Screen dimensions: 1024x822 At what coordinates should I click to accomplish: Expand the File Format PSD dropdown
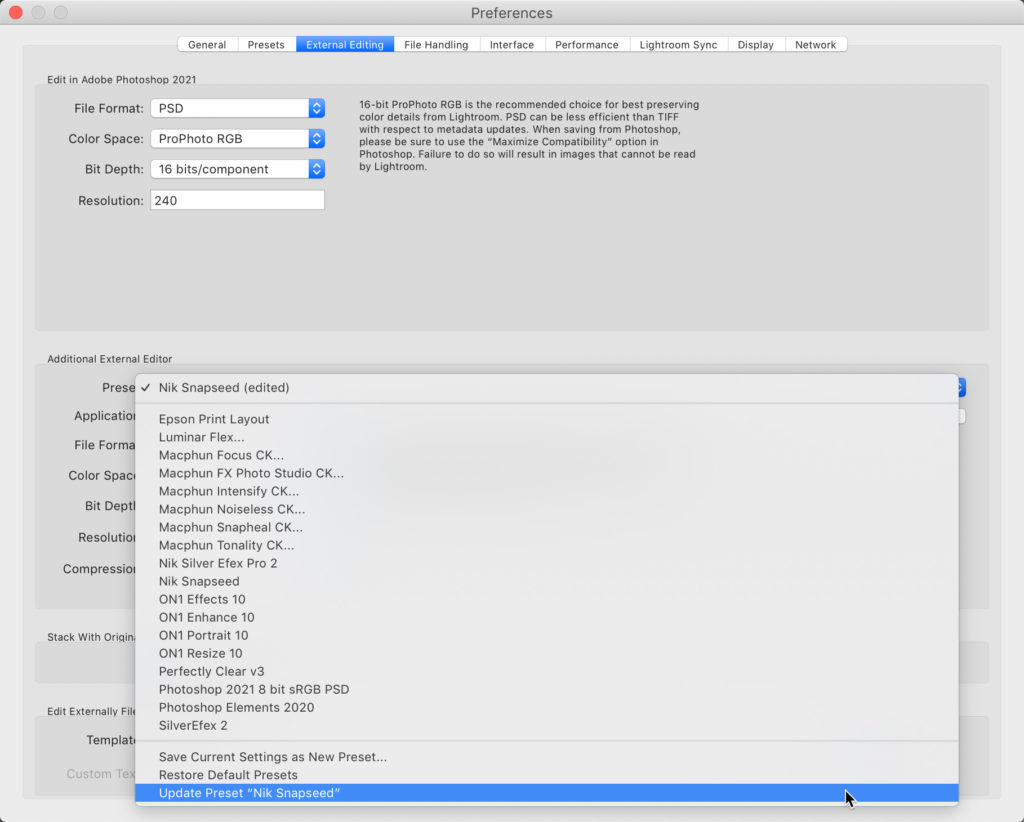237,108
